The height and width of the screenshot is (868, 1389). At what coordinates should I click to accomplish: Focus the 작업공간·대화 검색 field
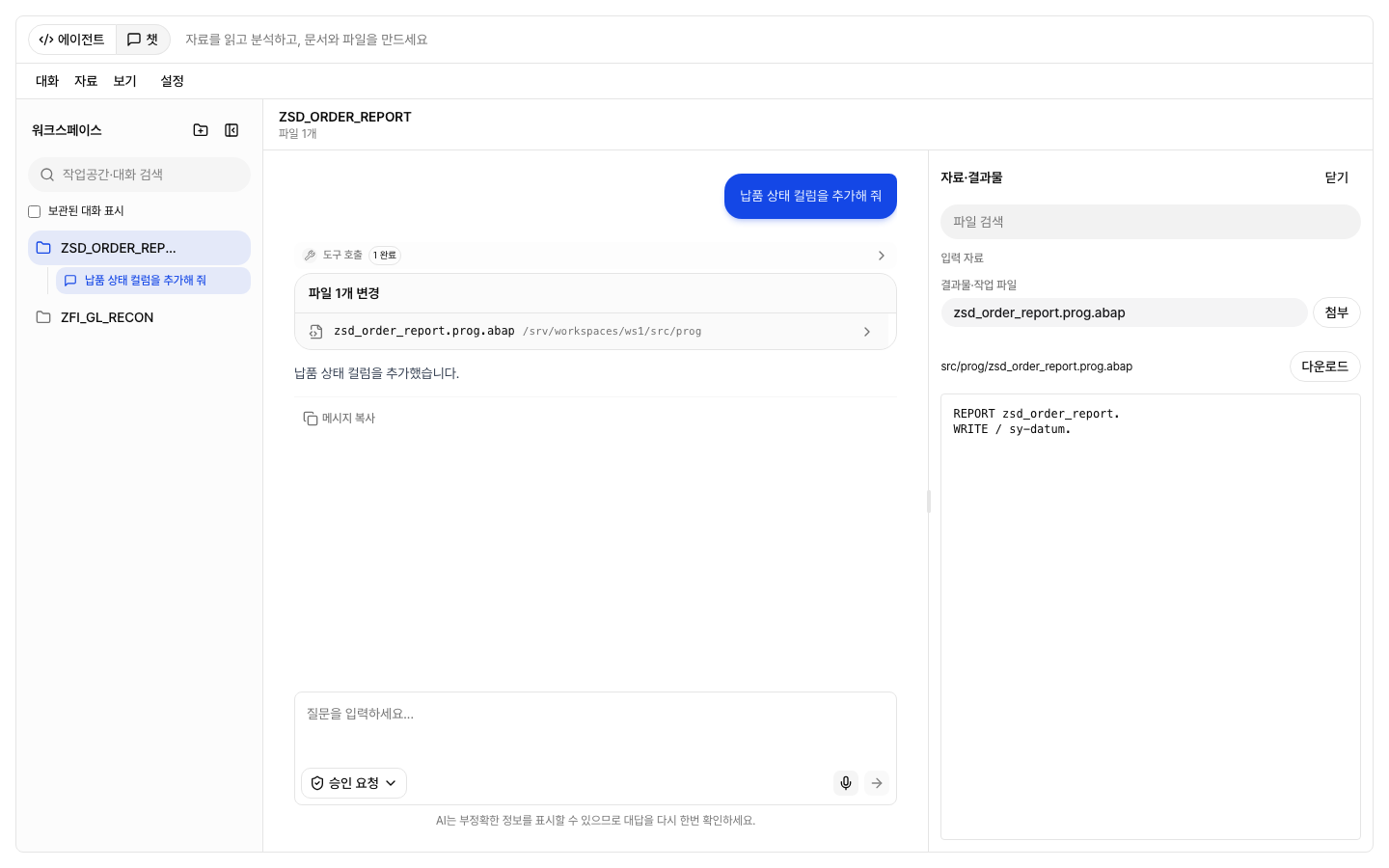[139, 175]
